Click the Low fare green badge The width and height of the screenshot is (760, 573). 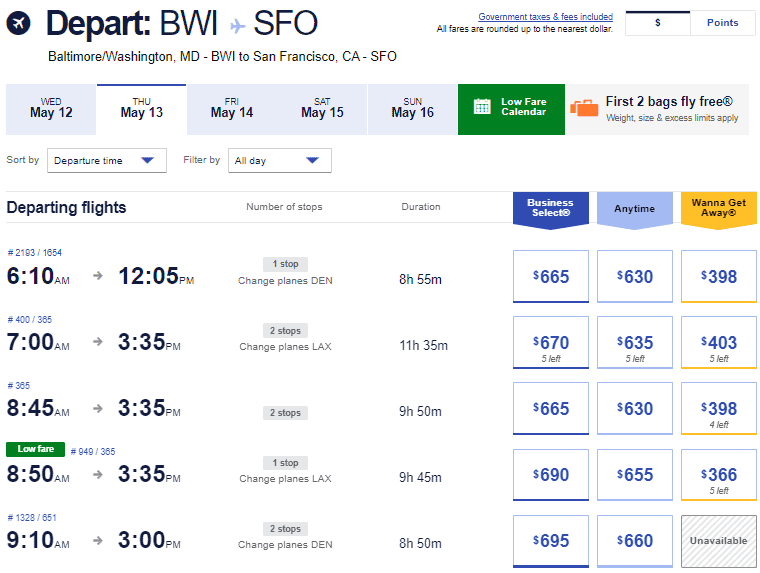35,449
